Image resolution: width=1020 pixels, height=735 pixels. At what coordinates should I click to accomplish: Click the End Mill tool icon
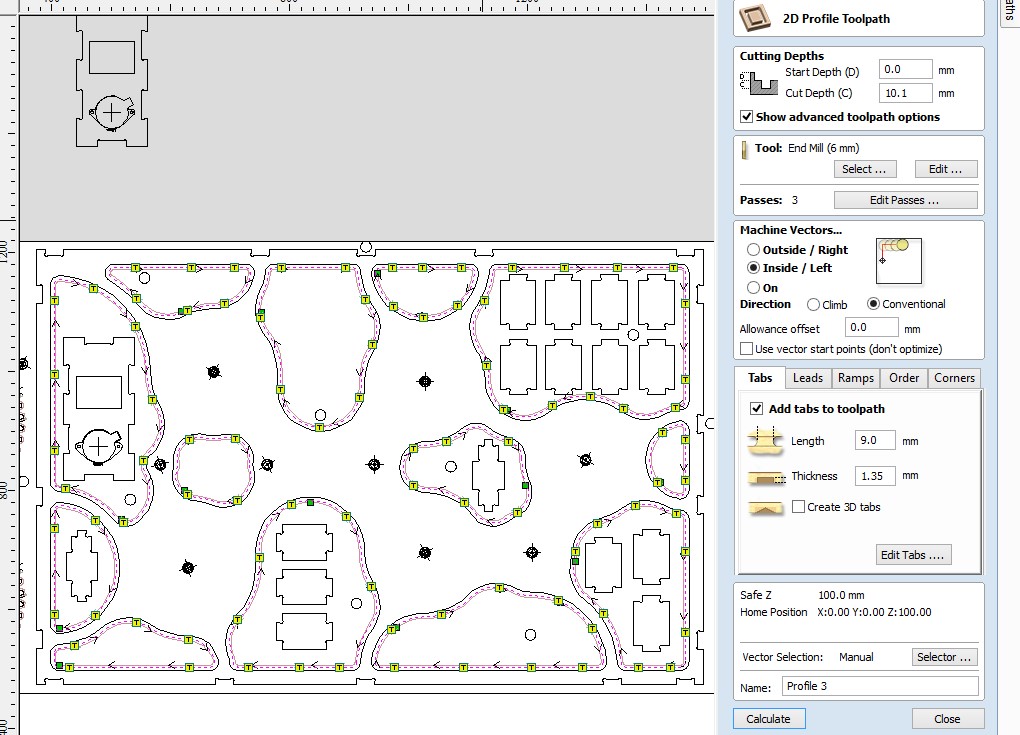pyautogui.click(x=744, y=150)
